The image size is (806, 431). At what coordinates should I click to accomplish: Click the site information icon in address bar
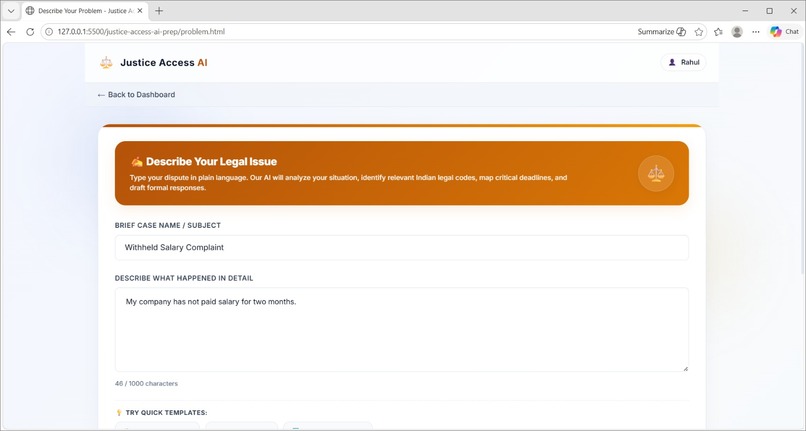click(49, 32)
